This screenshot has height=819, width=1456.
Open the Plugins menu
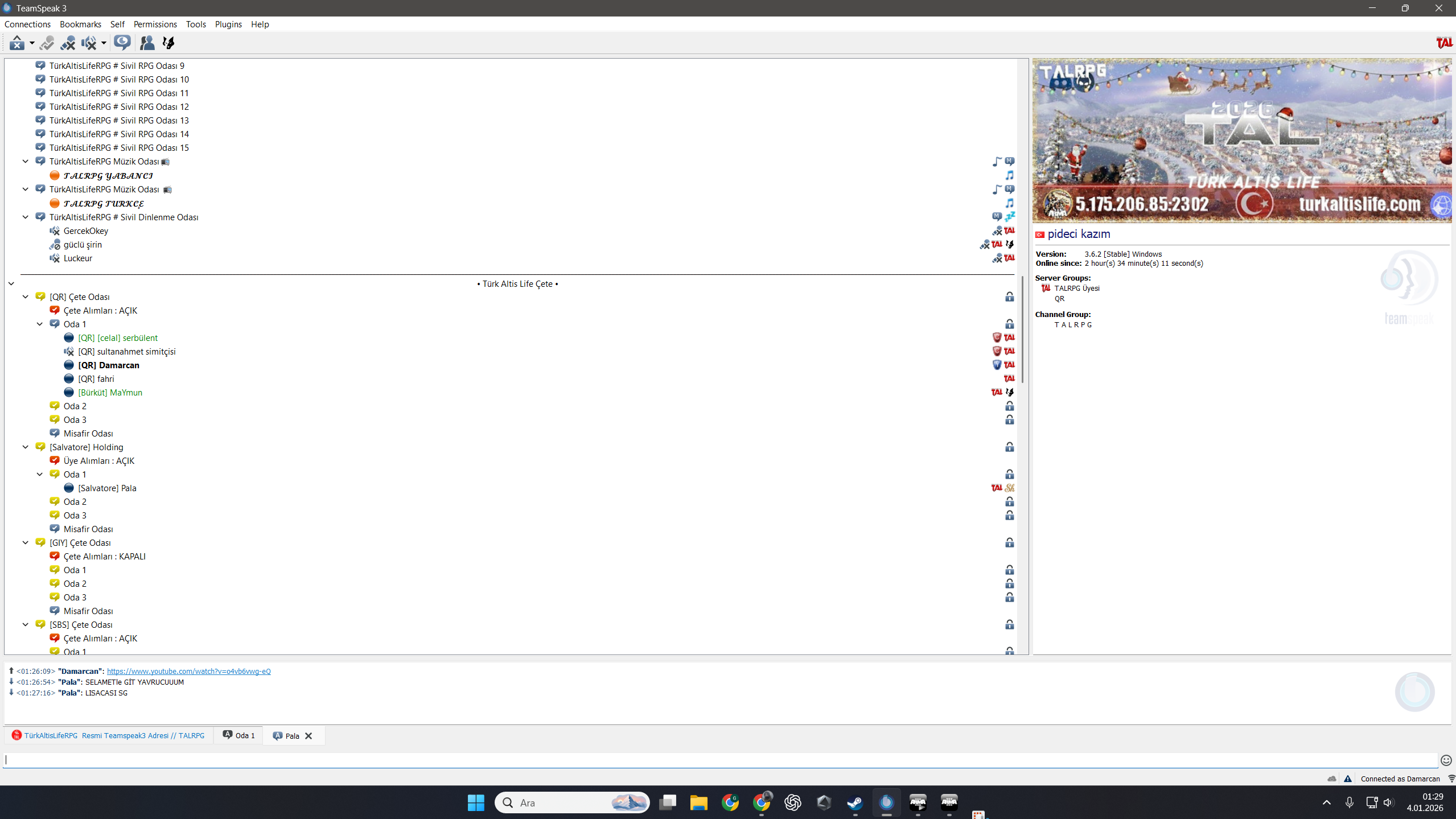(x=228, y=24)
